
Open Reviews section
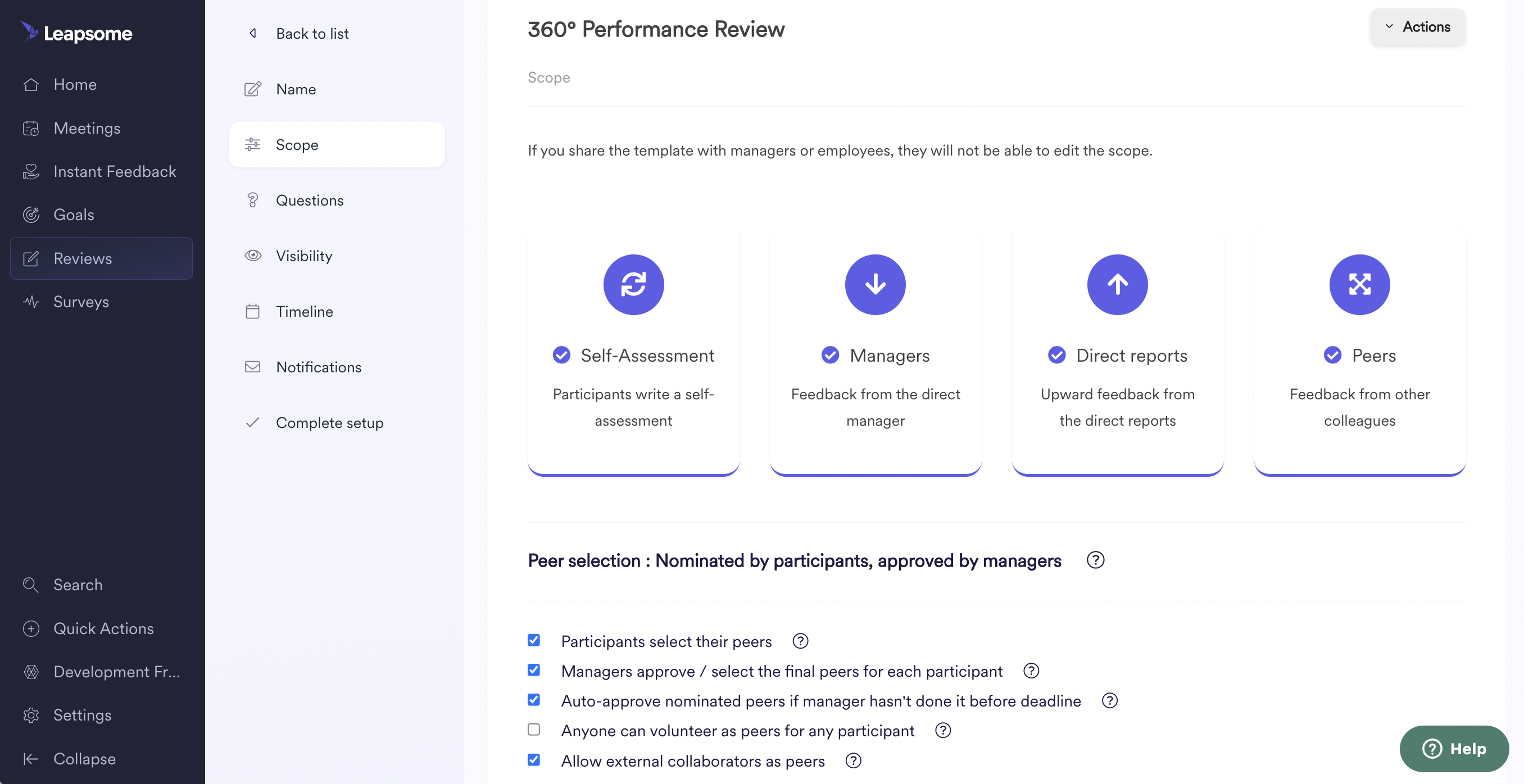coord(101,258)
